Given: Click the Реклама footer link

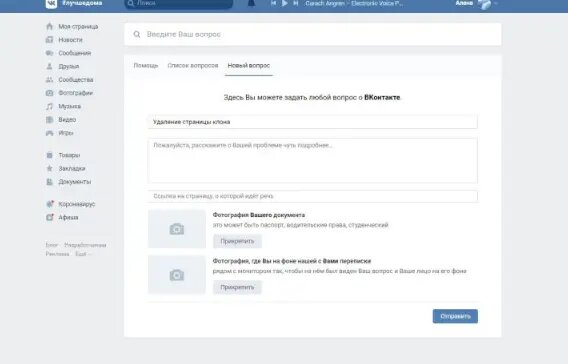Looking at the screenshot, I should pyautogui.click(x=57, y=254).
